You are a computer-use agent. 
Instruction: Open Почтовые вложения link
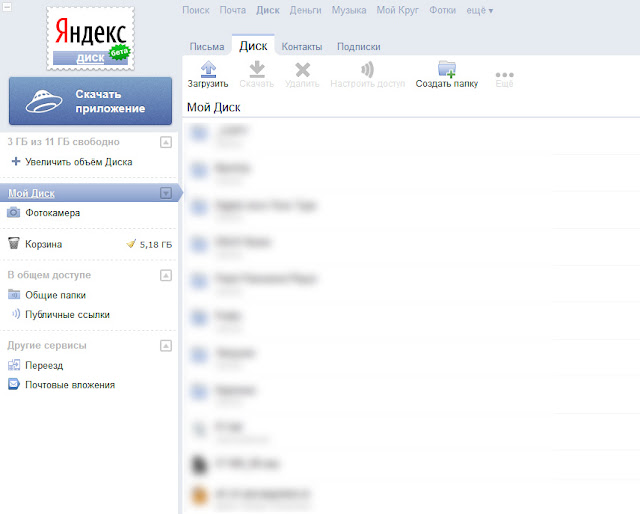point(70,385)
